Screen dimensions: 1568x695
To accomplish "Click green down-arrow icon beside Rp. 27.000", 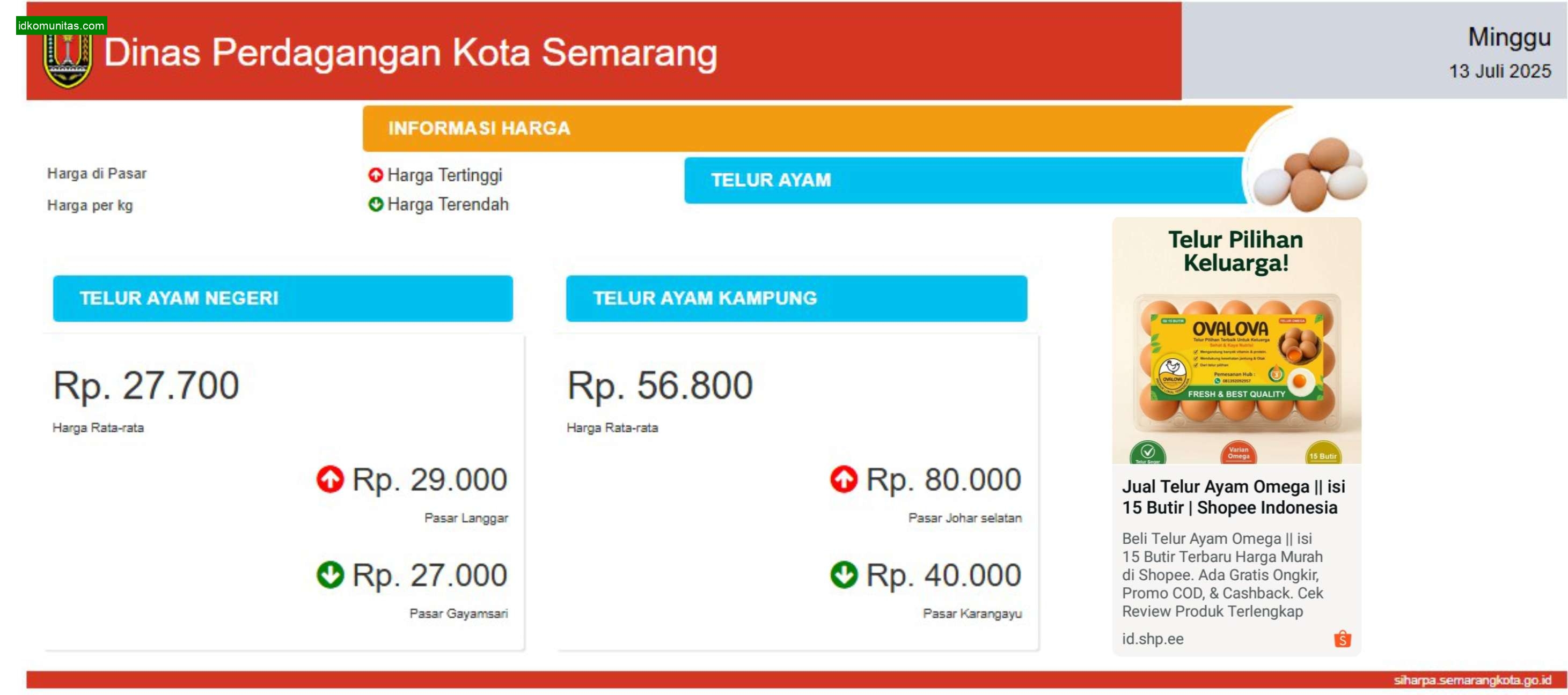I will (330, 574).
